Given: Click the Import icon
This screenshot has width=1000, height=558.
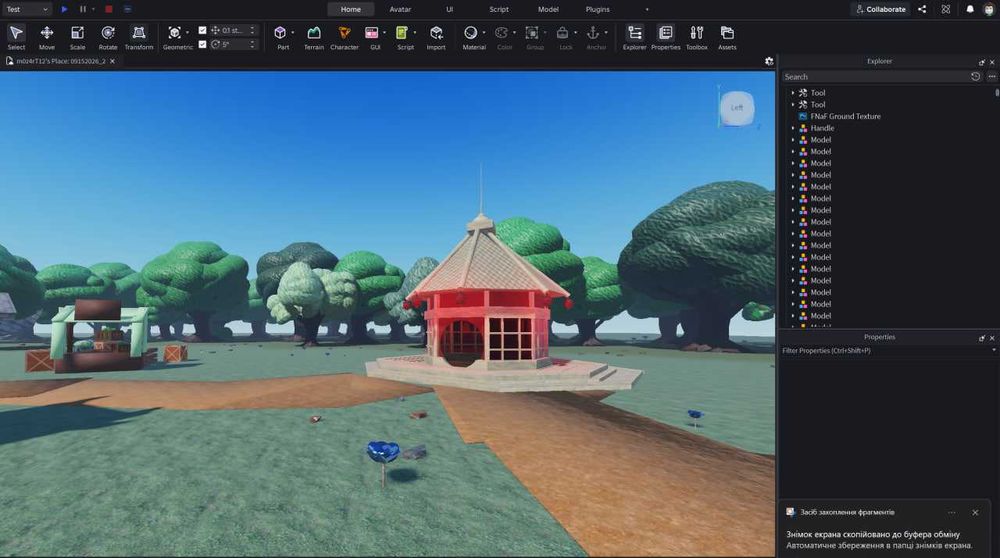Looking at the screenshot, I should click(x=436, y=37).
